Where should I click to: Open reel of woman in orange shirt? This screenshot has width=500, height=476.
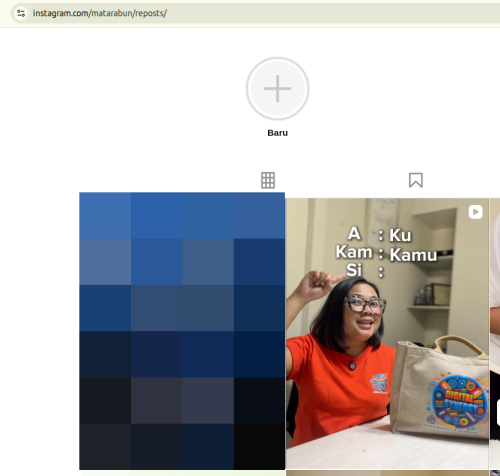tap(387, 333)
